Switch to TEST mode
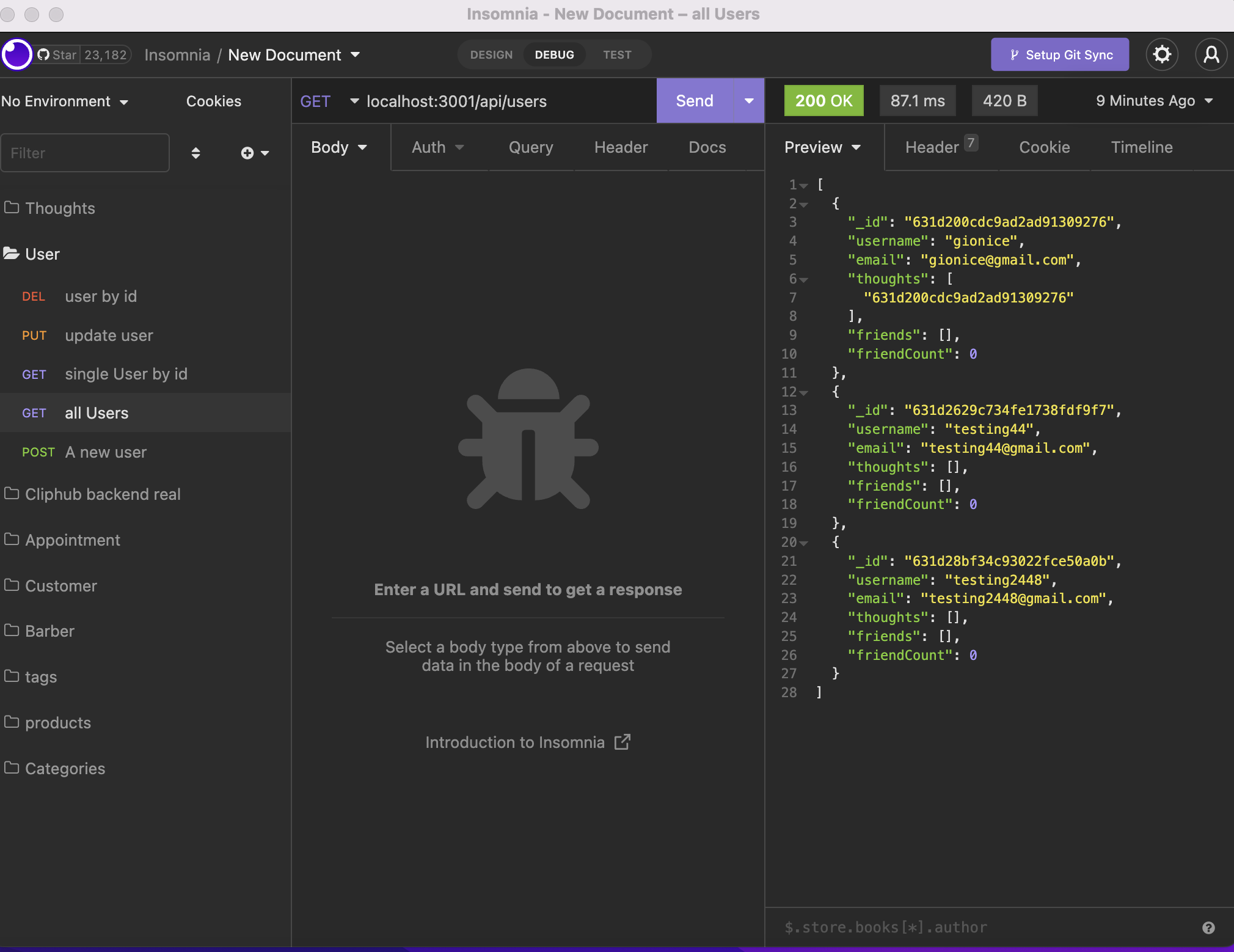 (617, 55)
